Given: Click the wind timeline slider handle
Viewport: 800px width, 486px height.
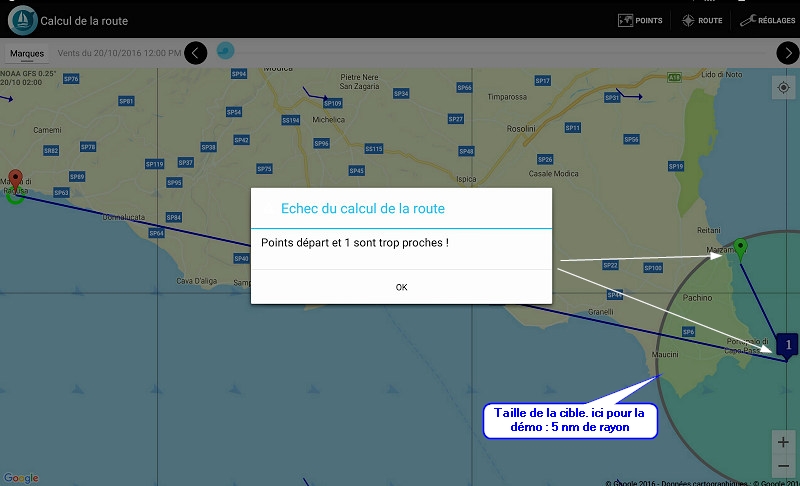Looking at the screenshot, I should tap(225, 50).
